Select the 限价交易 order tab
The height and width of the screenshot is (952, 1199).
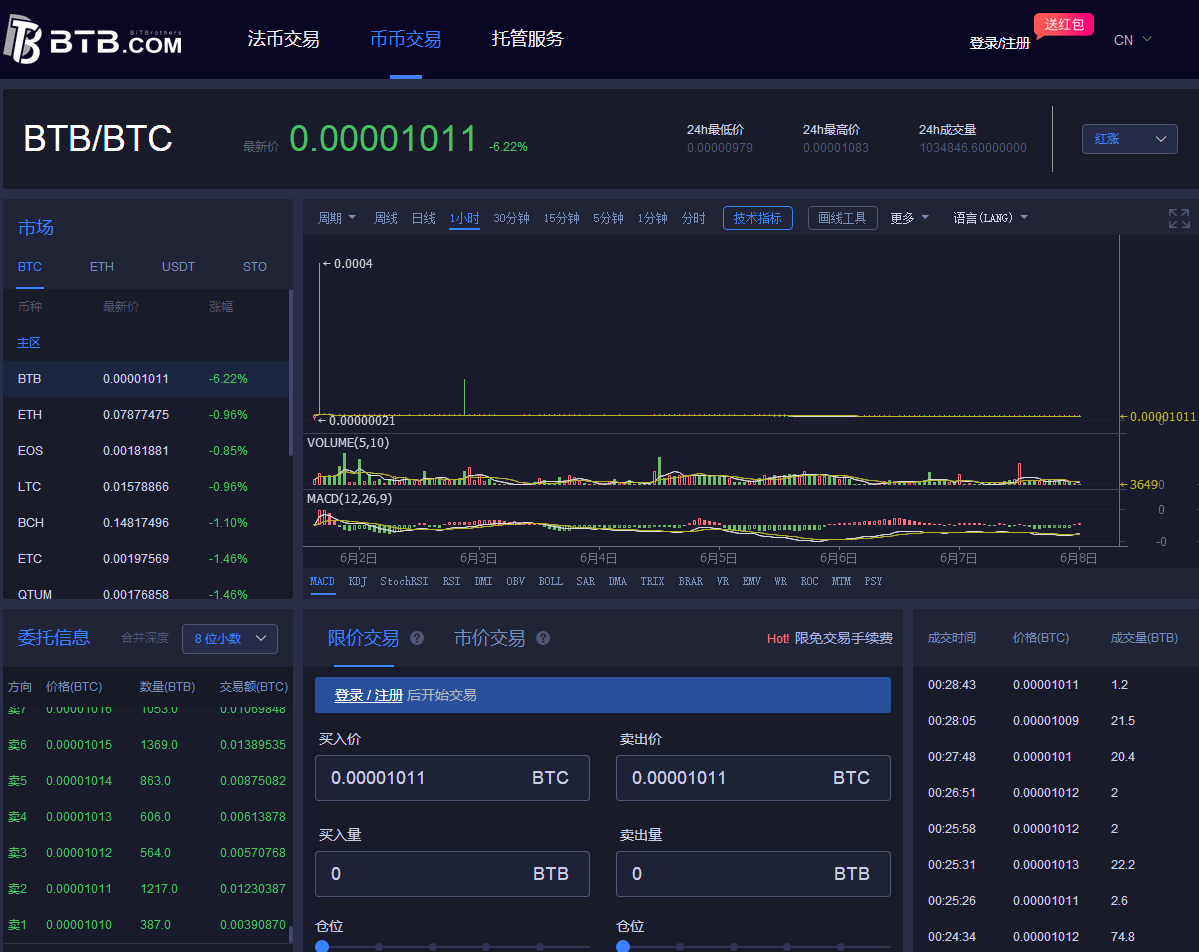(x=363, y=638)
